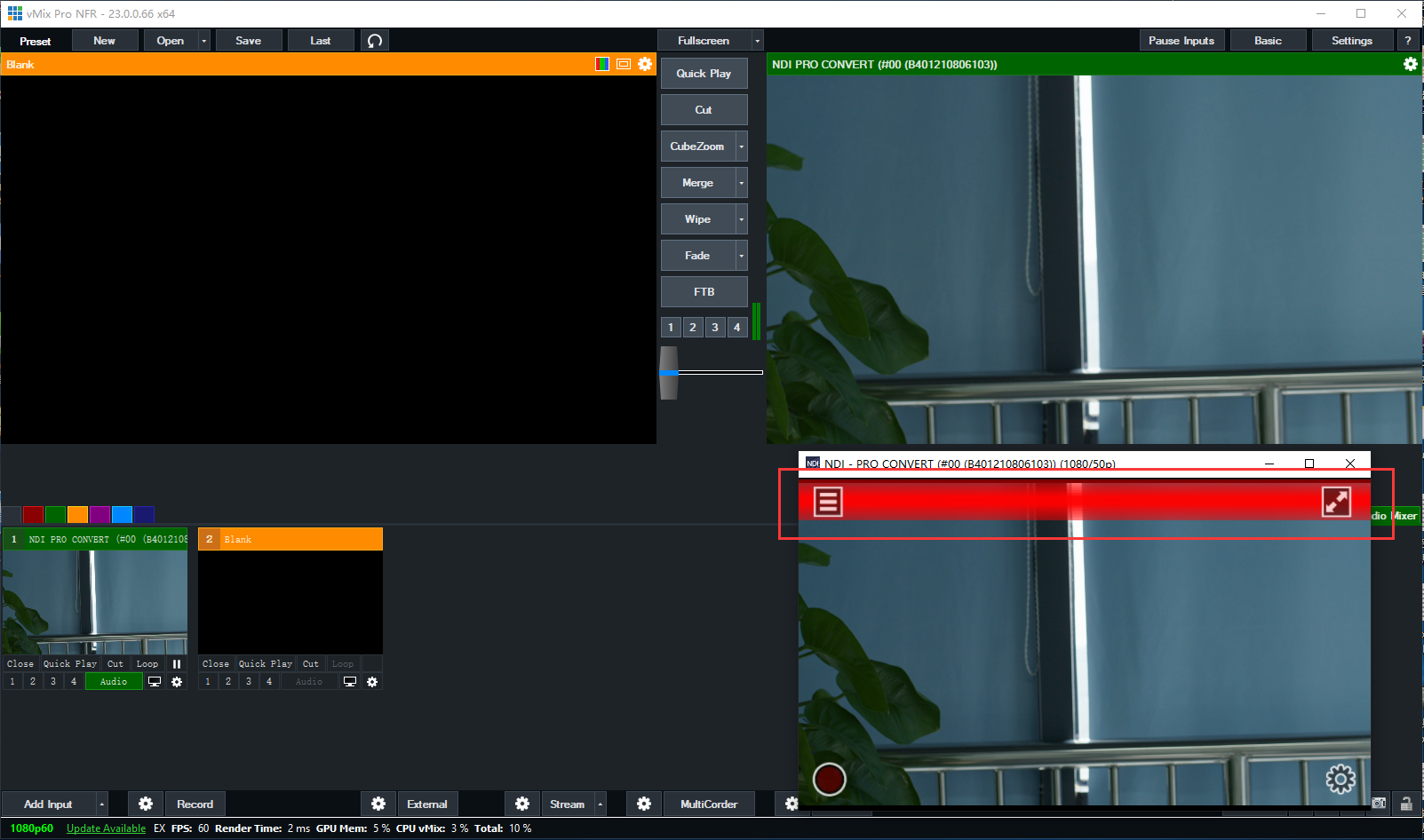This screenshot has height=840, width=1424.
Task: Click Quick Play transition button
Action: [x=704, y=74]
